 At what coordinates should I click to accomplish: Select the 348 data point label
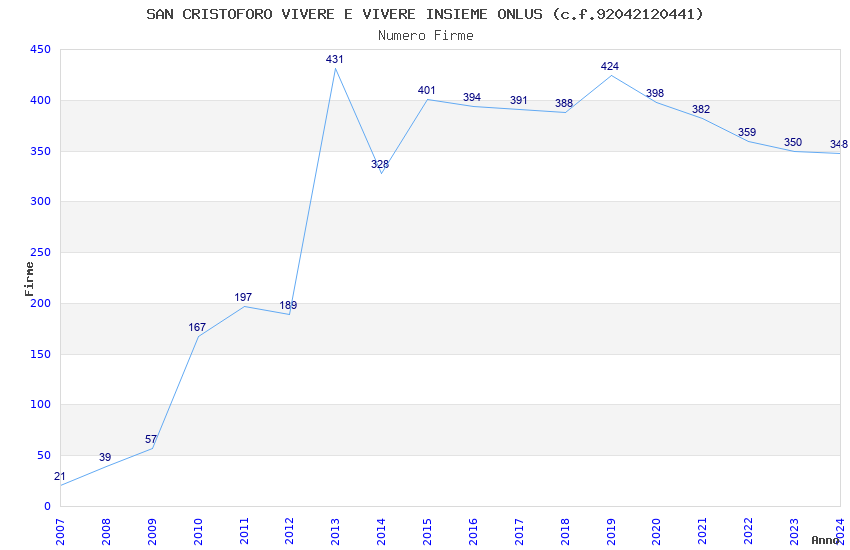839,144
